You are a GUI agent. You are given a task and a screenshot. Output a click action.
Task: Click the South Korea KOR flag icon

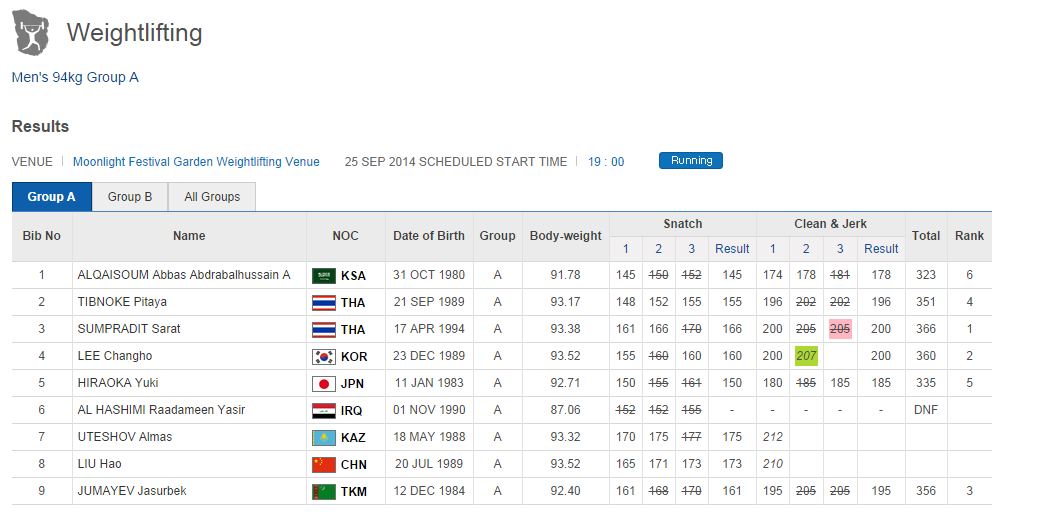point(323,357)
